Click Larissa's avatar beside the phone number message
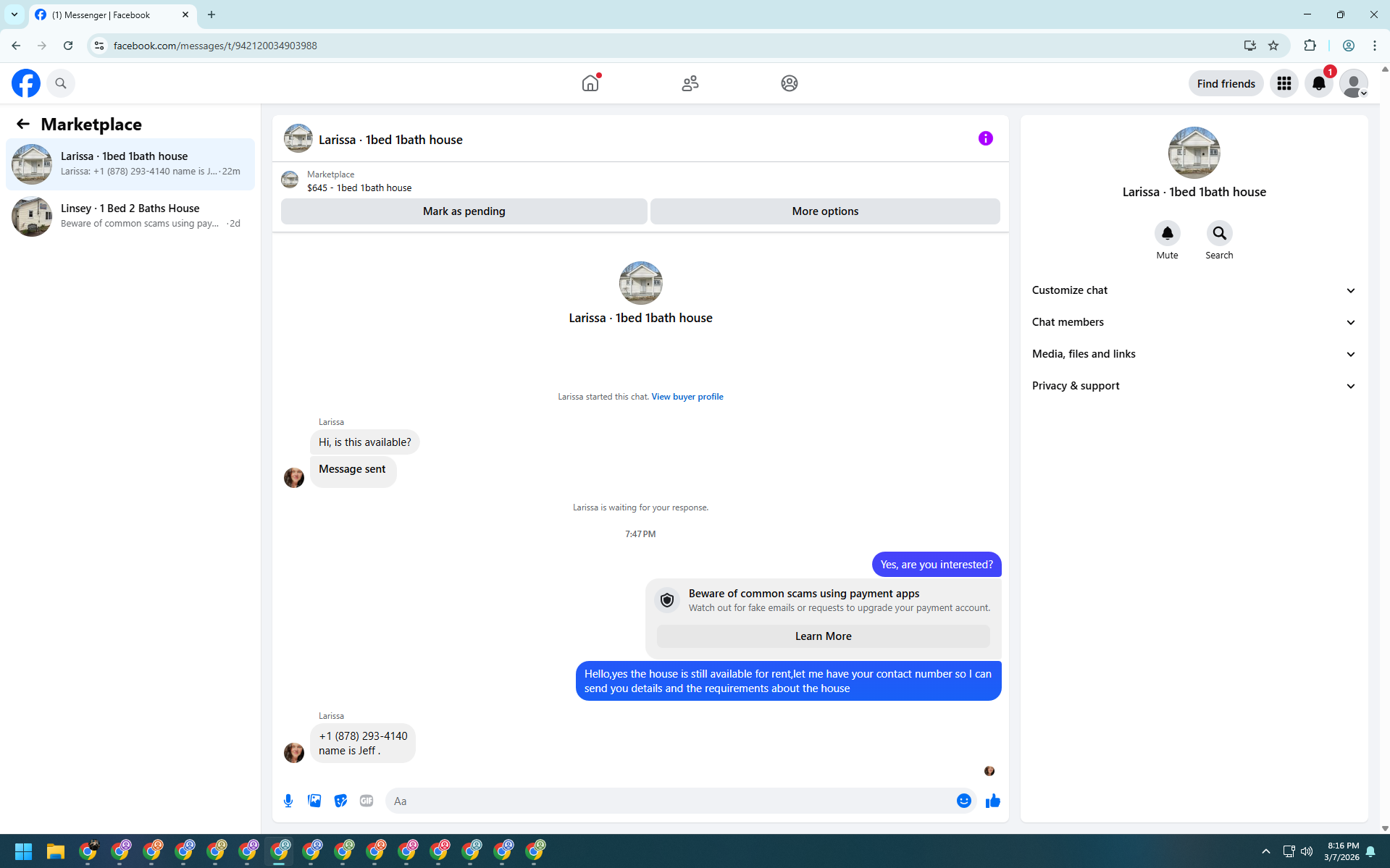The height and width of the screenshot is (868, 1390). [294, 753]
